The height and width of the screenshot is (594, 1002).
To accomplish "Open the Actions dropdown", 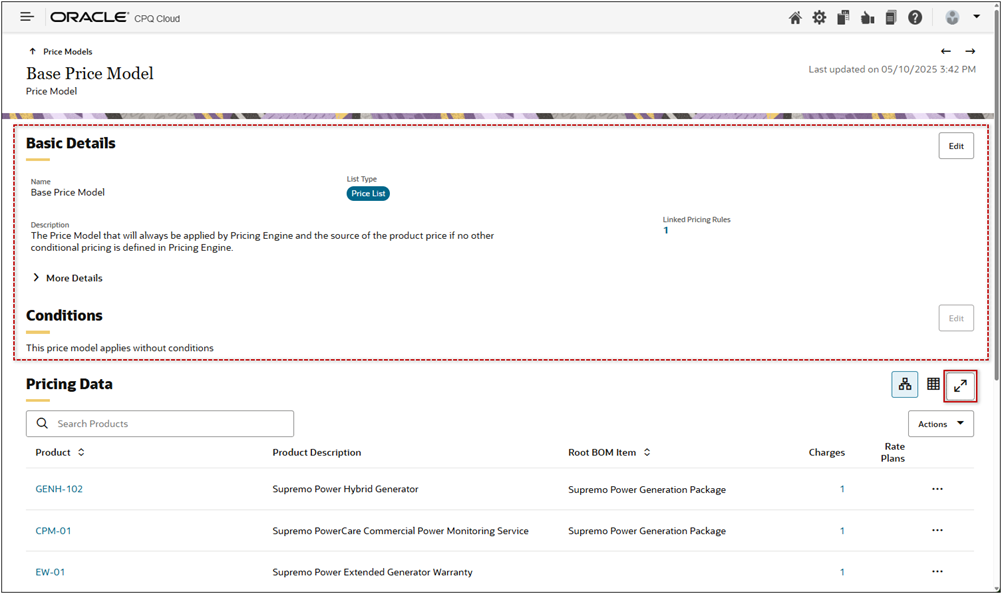I will tap(940, 424).
